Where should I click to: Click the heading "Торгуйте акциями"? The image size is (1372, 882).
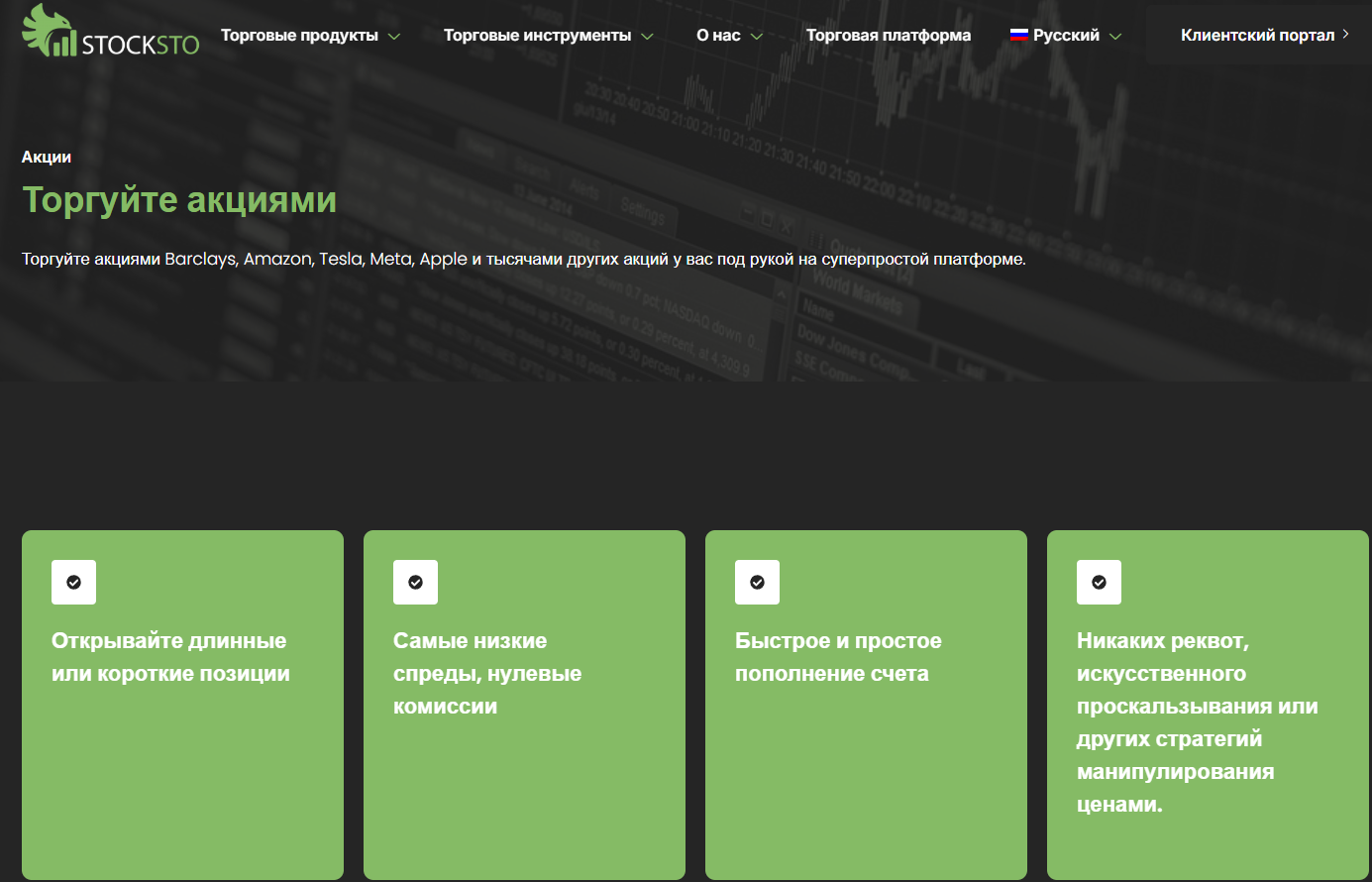(x=179, y=200)
